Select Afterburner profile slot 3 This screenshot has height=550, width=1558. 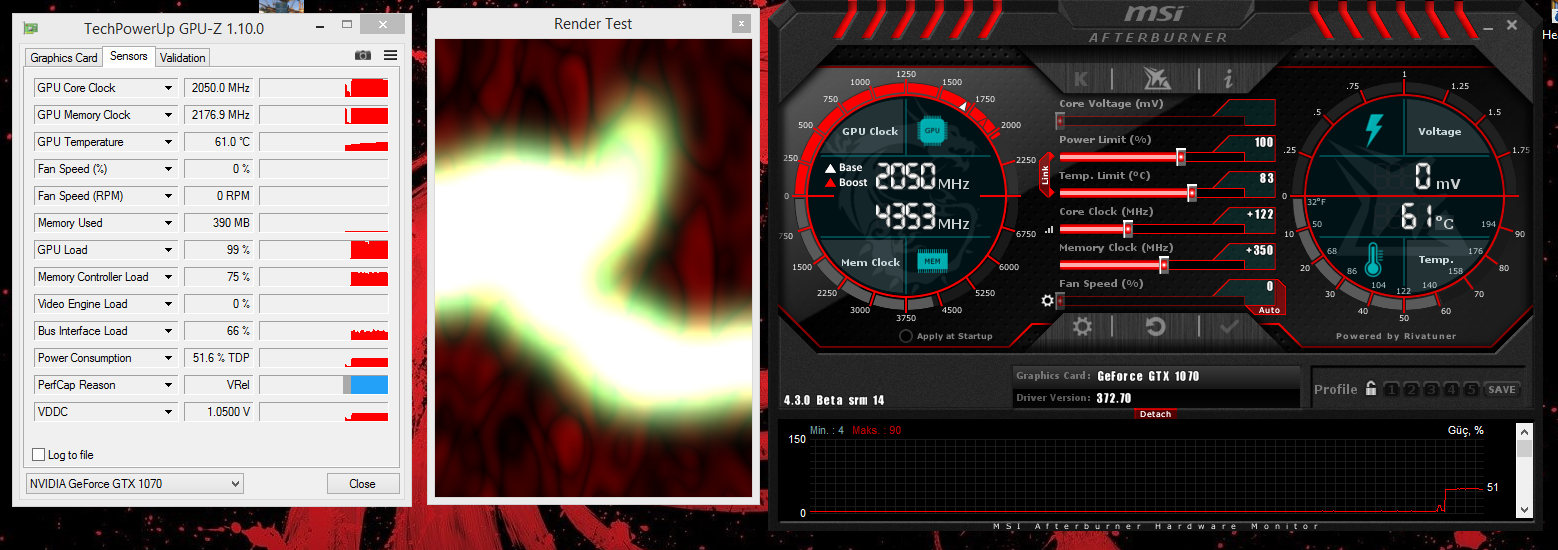coord(1431,389)
